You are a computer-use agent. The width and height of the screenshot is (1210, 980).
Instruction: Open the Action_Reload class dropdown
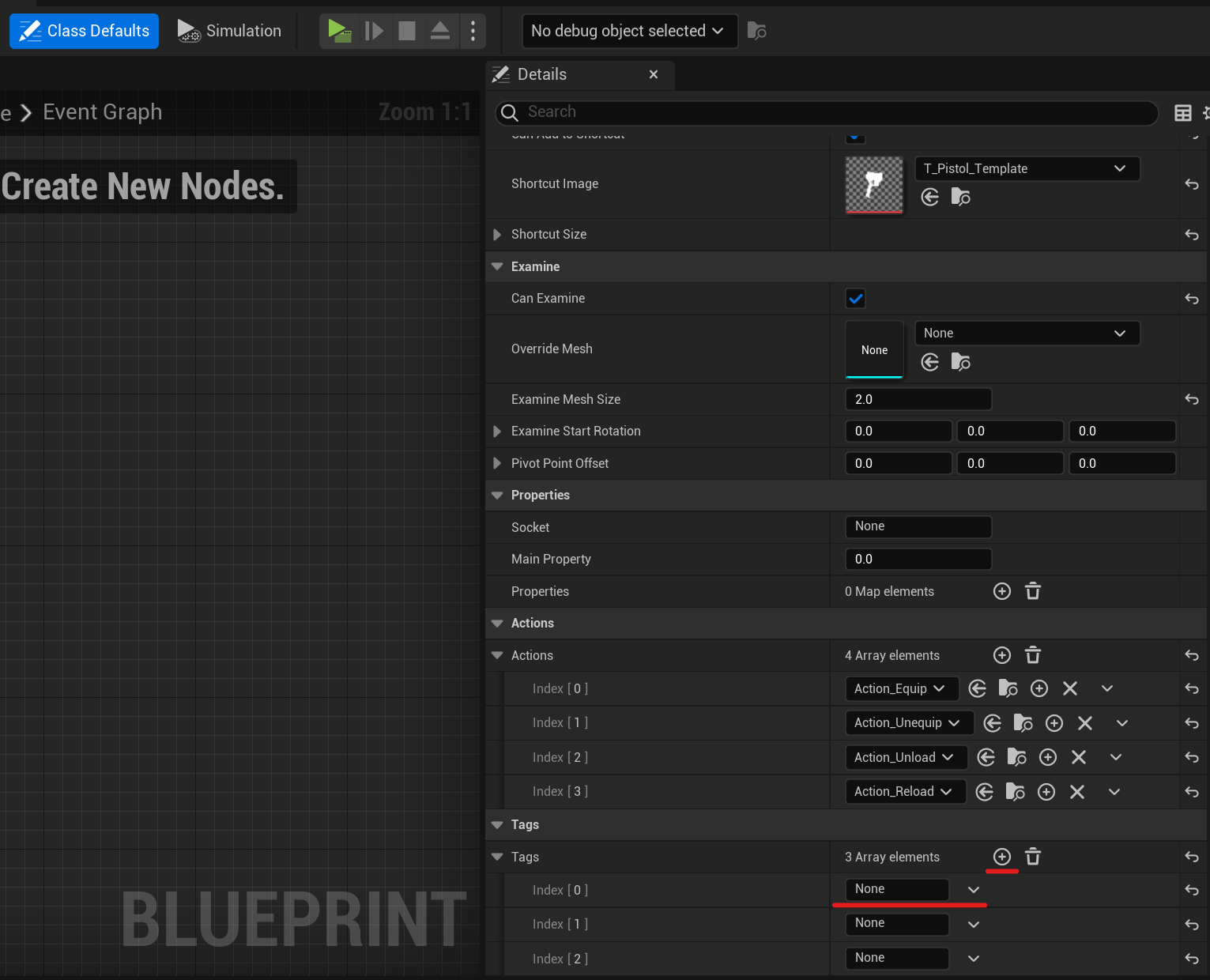click(x=906, y=791)
